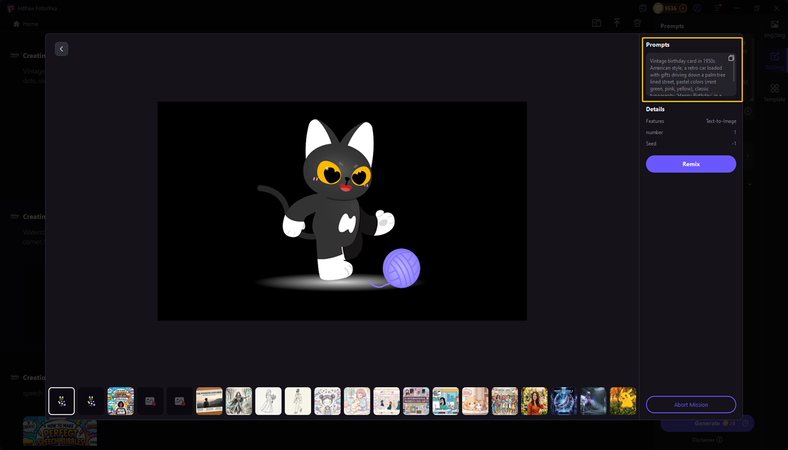
Task: Open the Pikachu thumbnail
Action: coord(623,401)
